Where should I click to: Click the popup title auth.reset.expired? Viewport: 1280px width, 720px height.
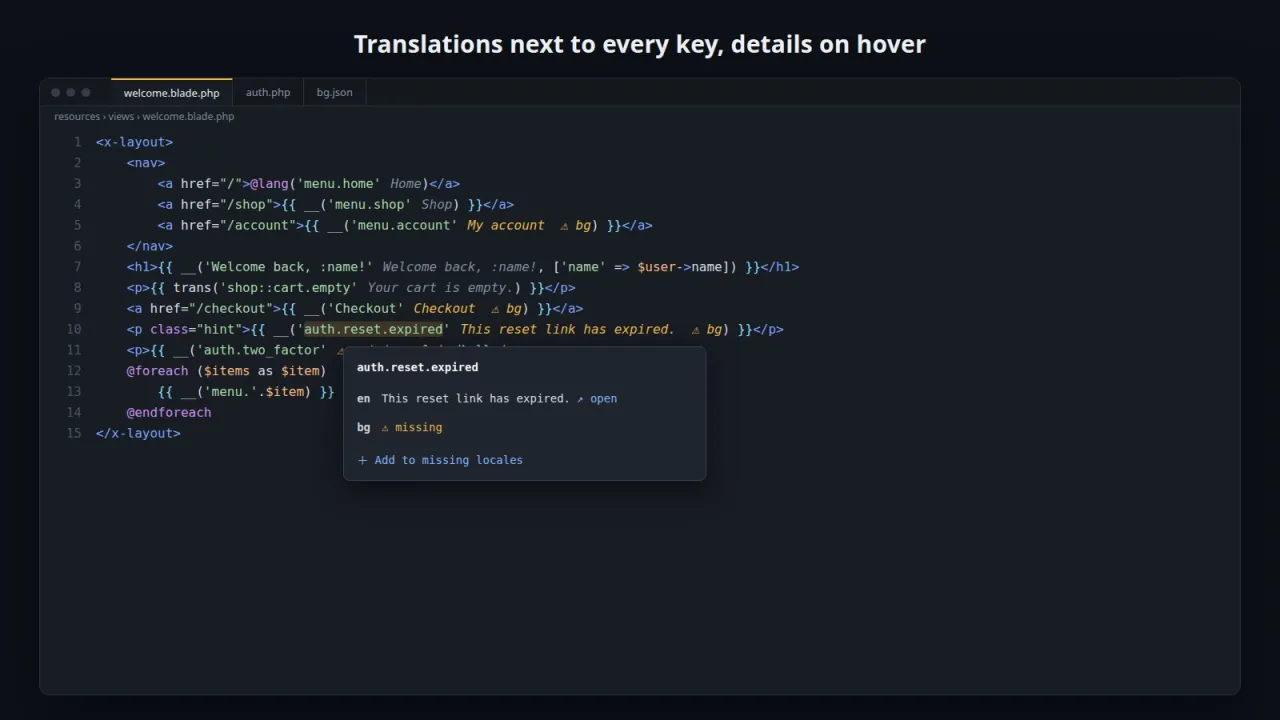click(x=417, y=367)
